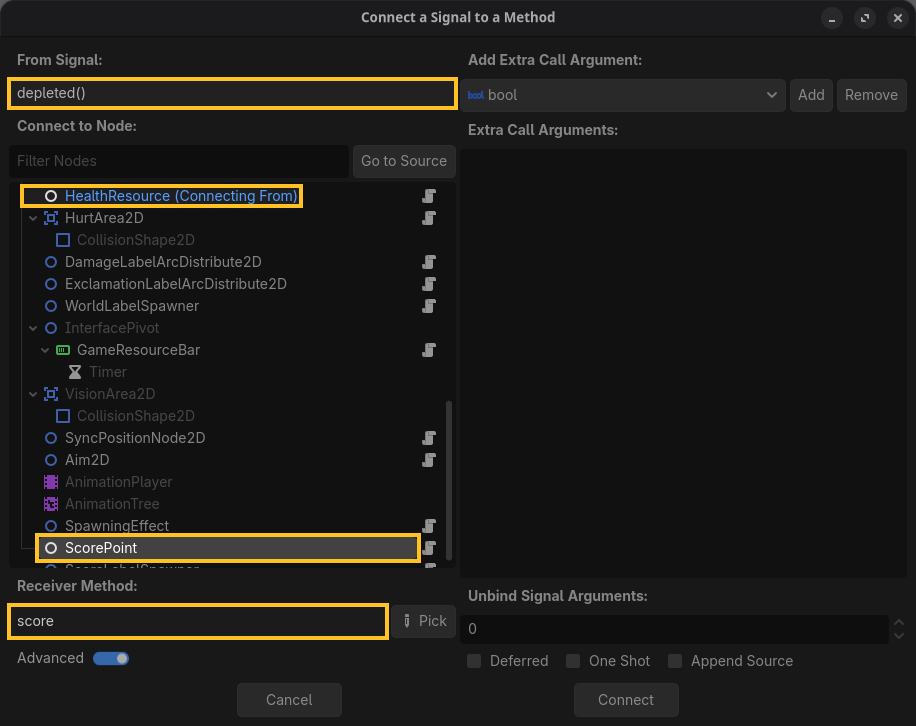The image size is (916, 726).
Task: Click the script icon next to WorldLabelSpawner
Action: coord(429,306)
